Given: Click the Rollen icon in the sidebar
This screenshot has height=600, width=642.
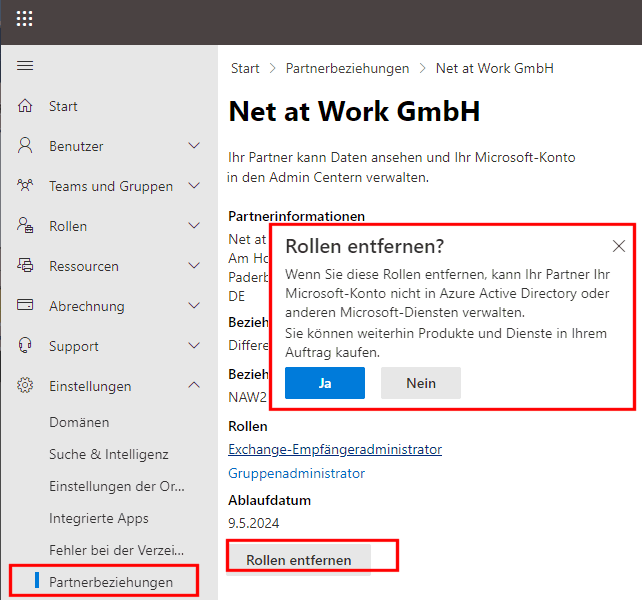Looking at the screenshot, I should (25, 225).
